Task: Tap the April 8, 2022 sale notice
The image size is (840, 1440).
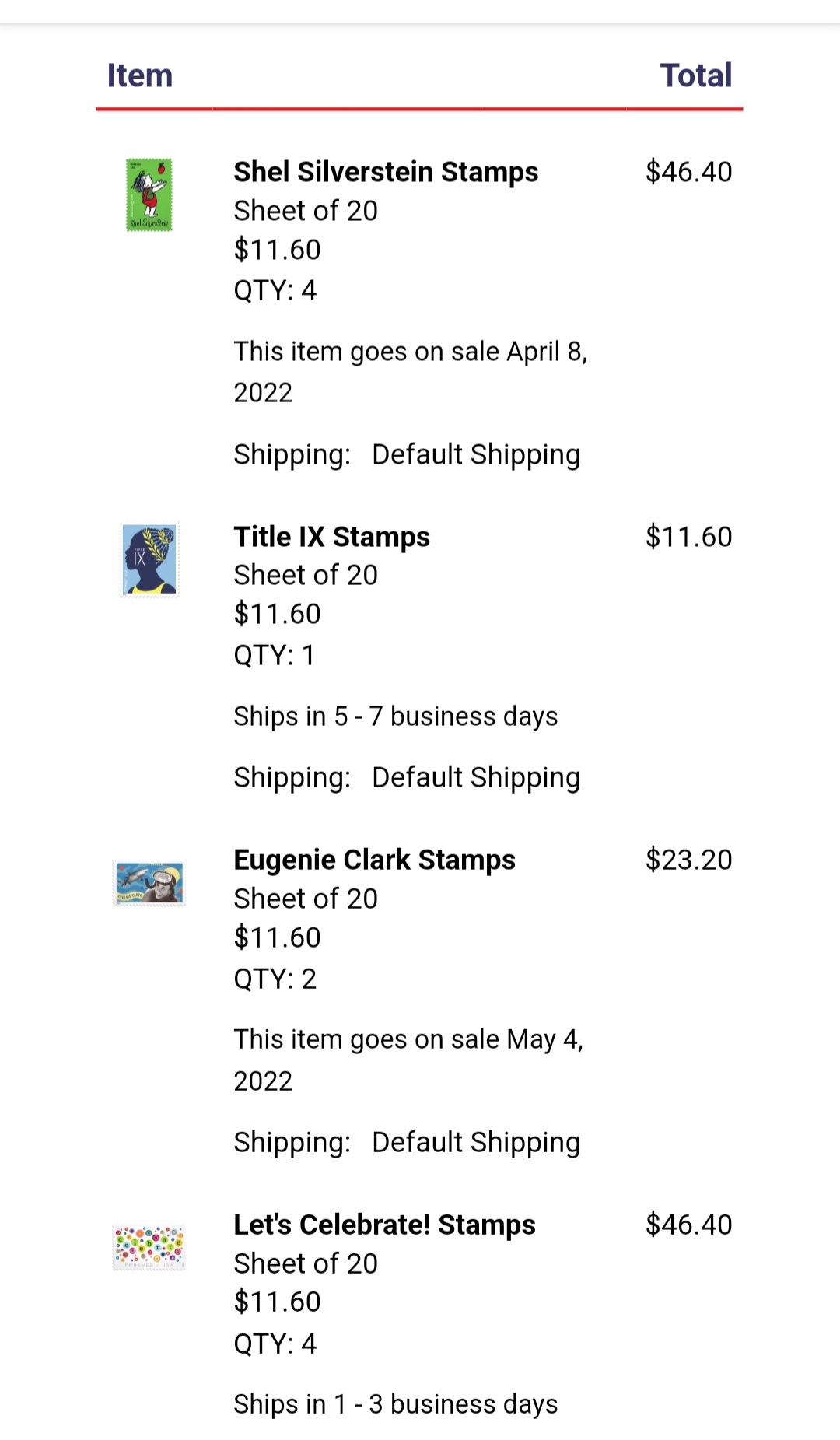Action: (410, 372)
